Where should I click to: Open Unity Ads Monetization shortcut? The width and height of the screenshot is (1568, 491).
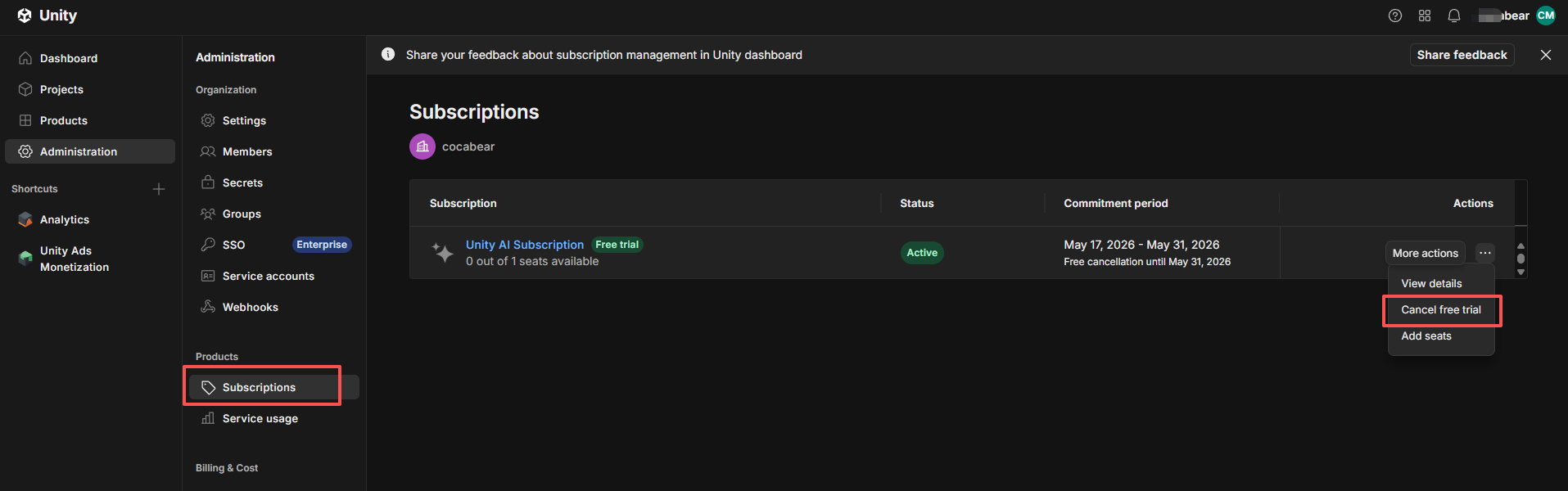(90, 259)
